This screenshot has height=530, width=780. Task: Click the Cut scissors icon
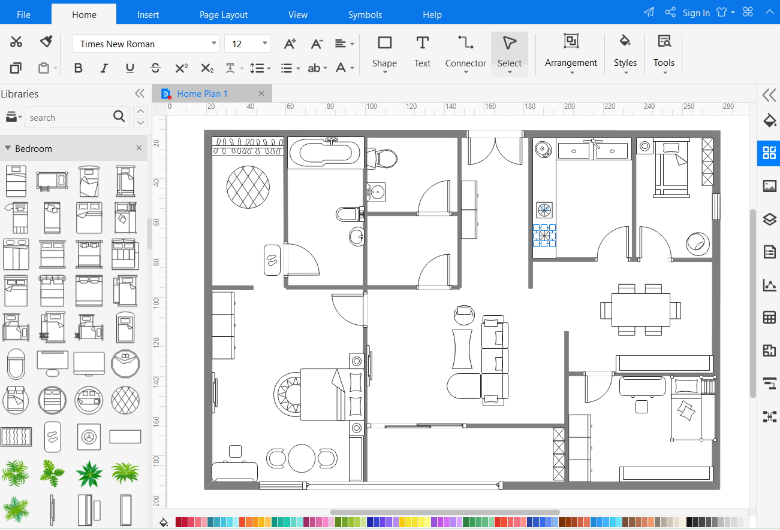pos(16,42)
